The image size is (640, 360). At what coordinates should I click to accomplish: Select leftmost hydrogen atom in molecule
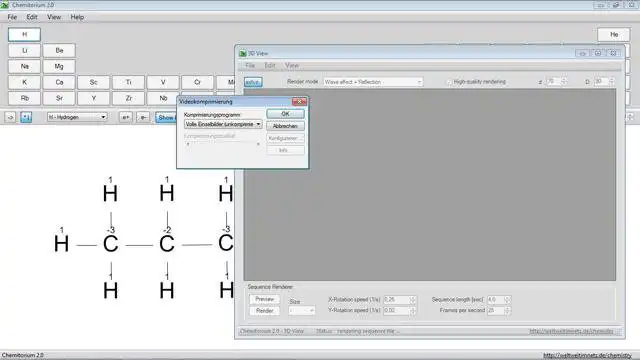click(61, 244)
